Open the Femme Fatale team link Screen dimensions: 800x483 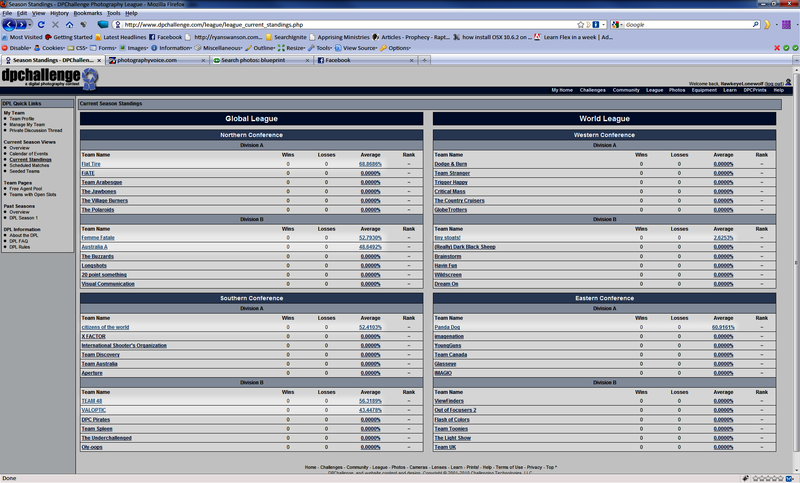(98, 238)
